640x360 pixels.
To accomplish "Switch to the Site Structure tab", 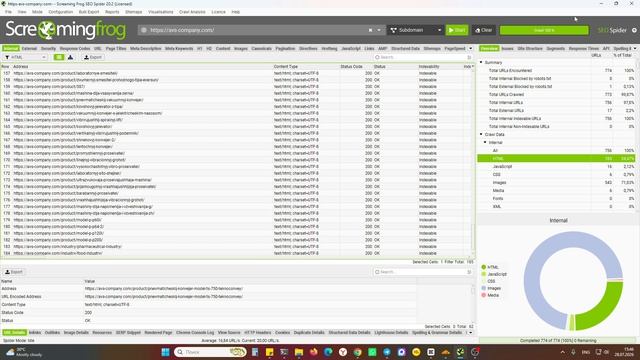I will [x=530, y=49].
